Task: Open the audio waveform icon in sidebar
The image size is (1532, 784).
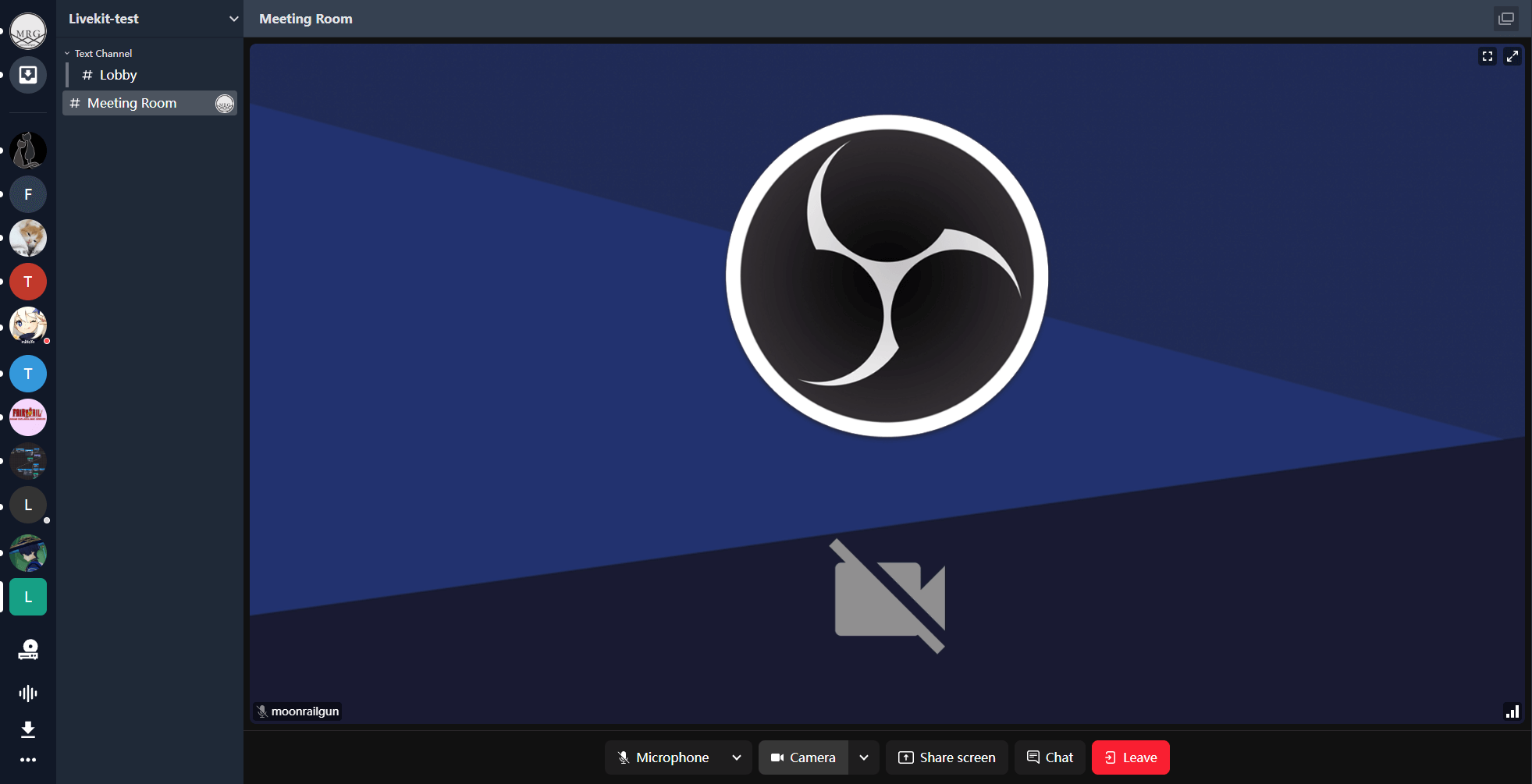Action: pos(28,693)
